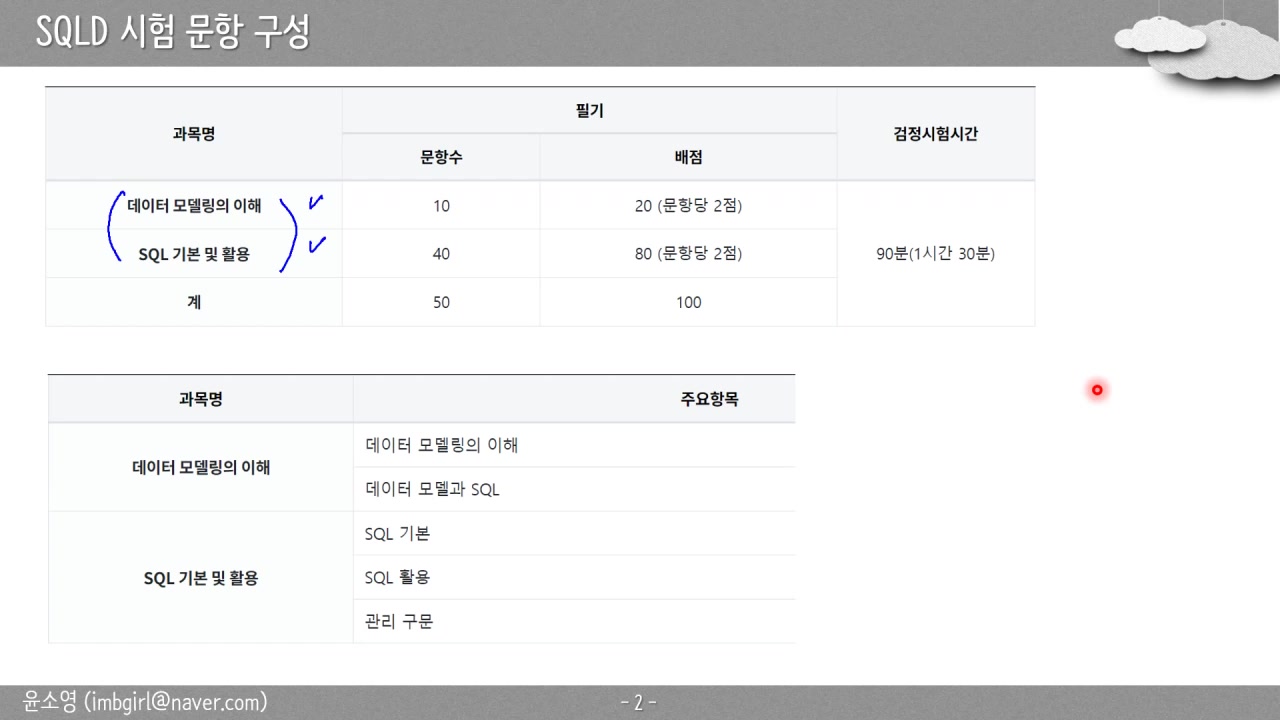Select the SQL 기본 list item
Image resolution: width=1280 pixels, height=720 pixels.
399,533
